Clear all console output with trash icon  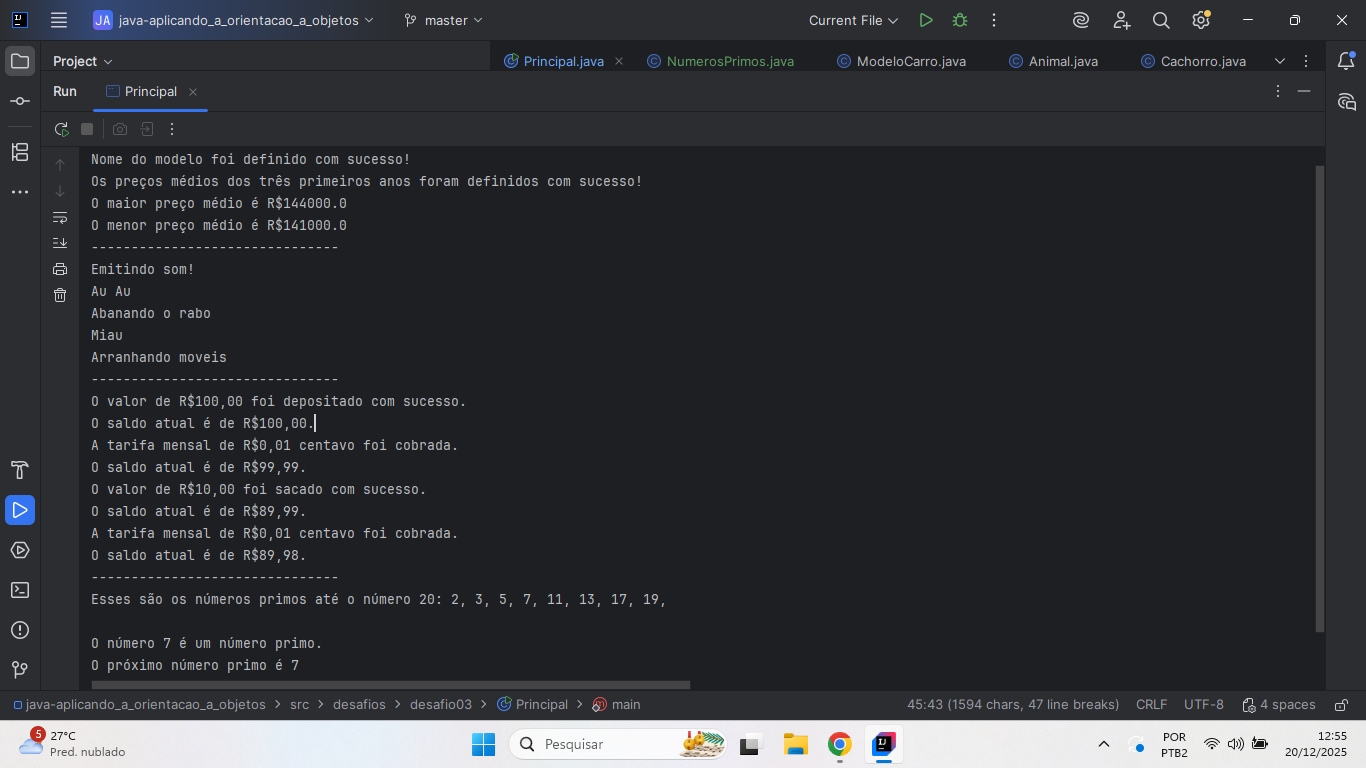[x=60, y=295]
